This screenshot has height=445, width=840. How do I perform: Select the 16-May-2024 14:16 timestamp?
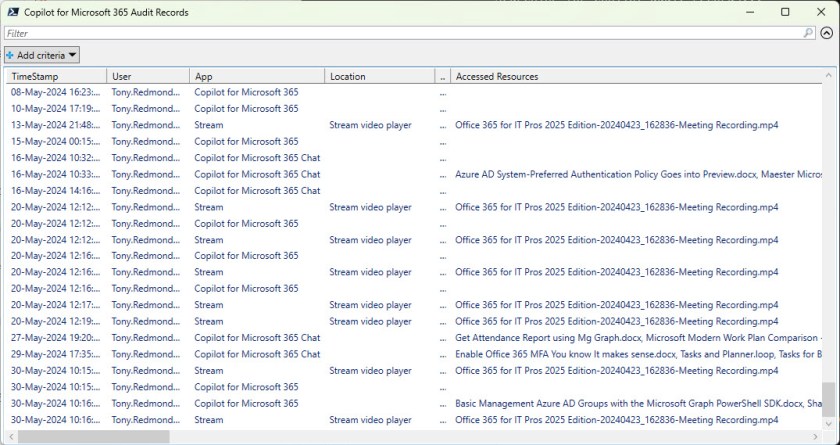[x=56, y=191]
